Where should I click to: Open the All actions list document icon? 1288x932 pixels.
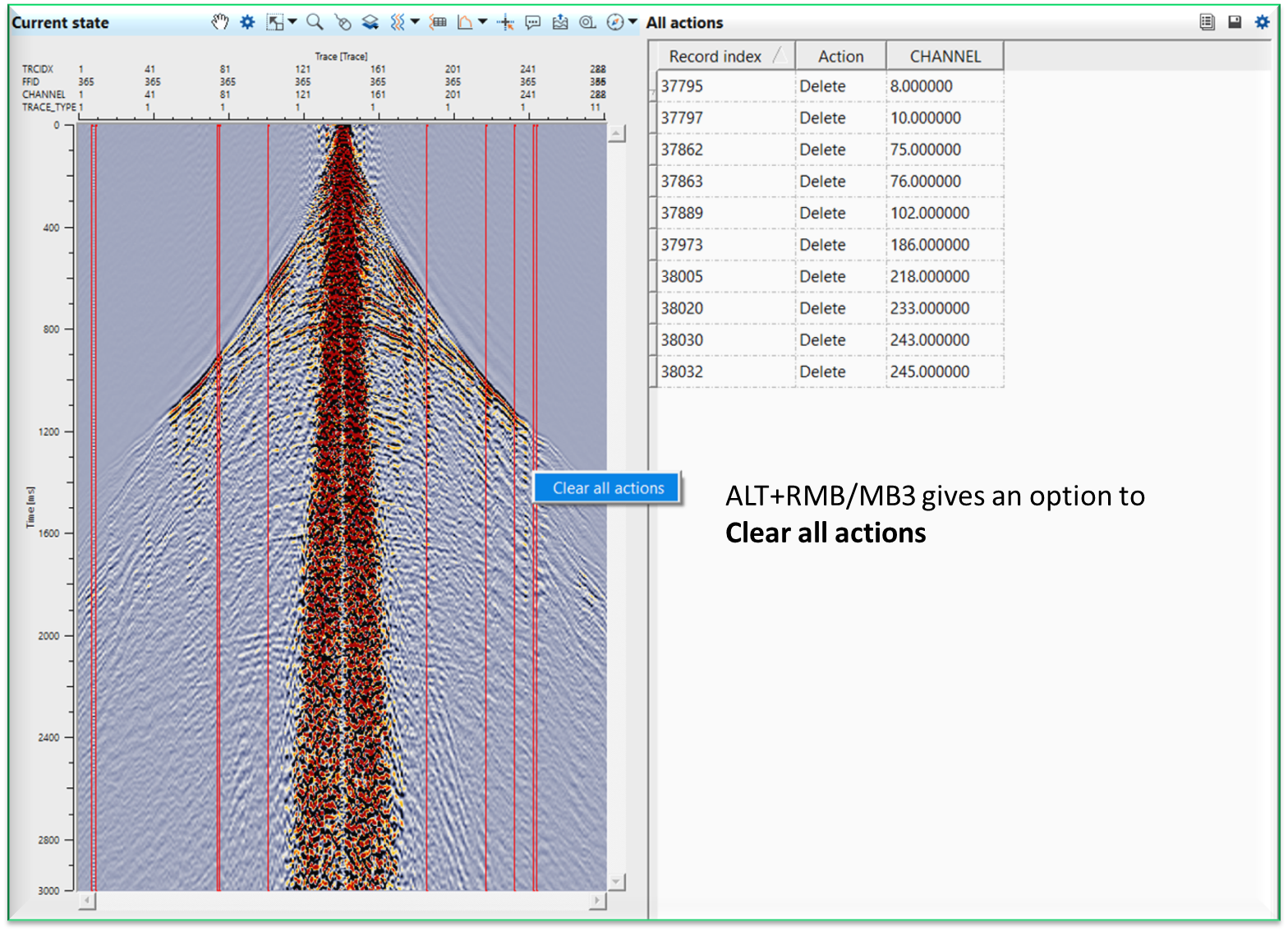pos(1207,22)
